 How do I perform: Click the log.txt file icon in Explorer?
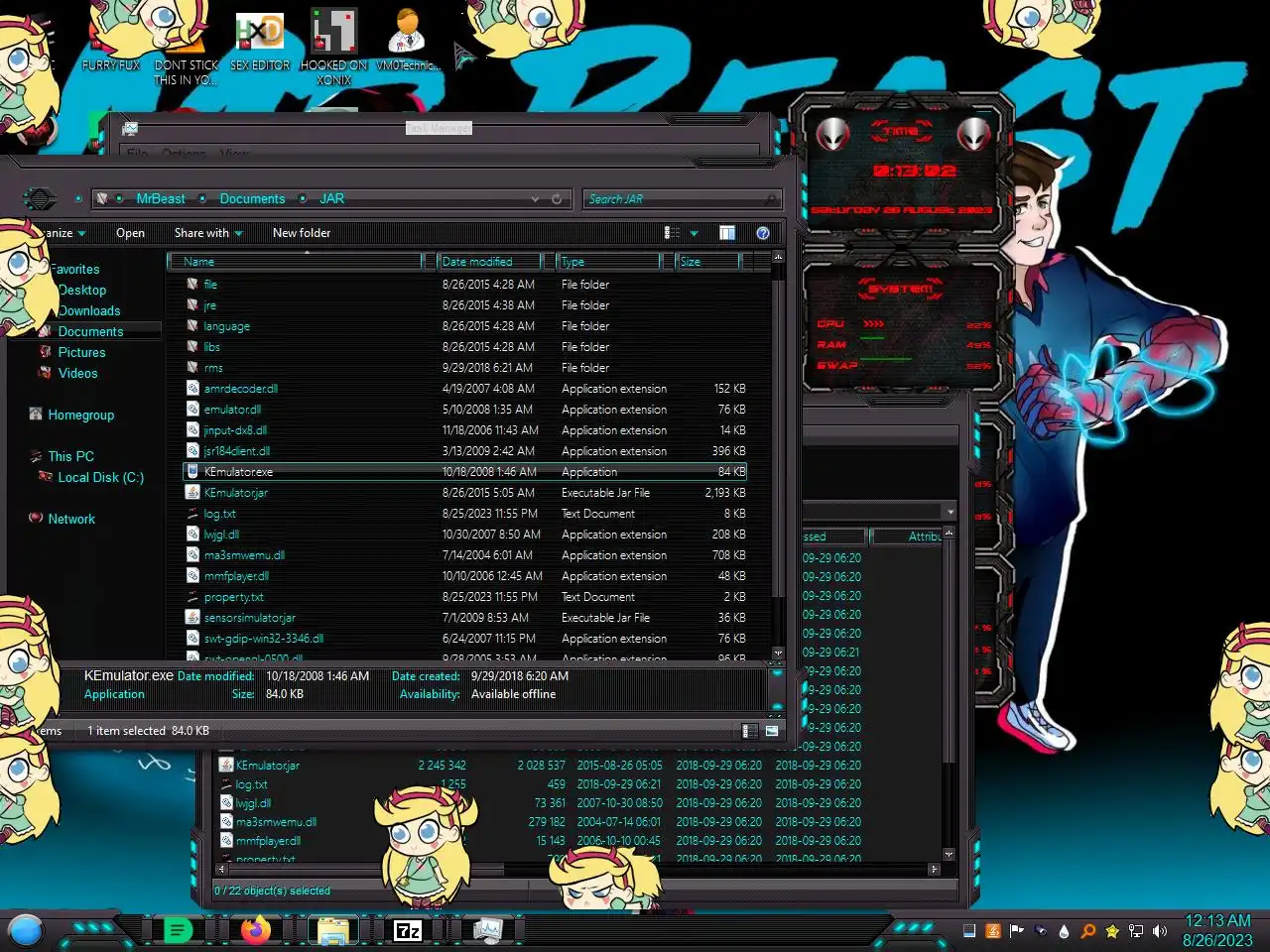tap(192, 514)
